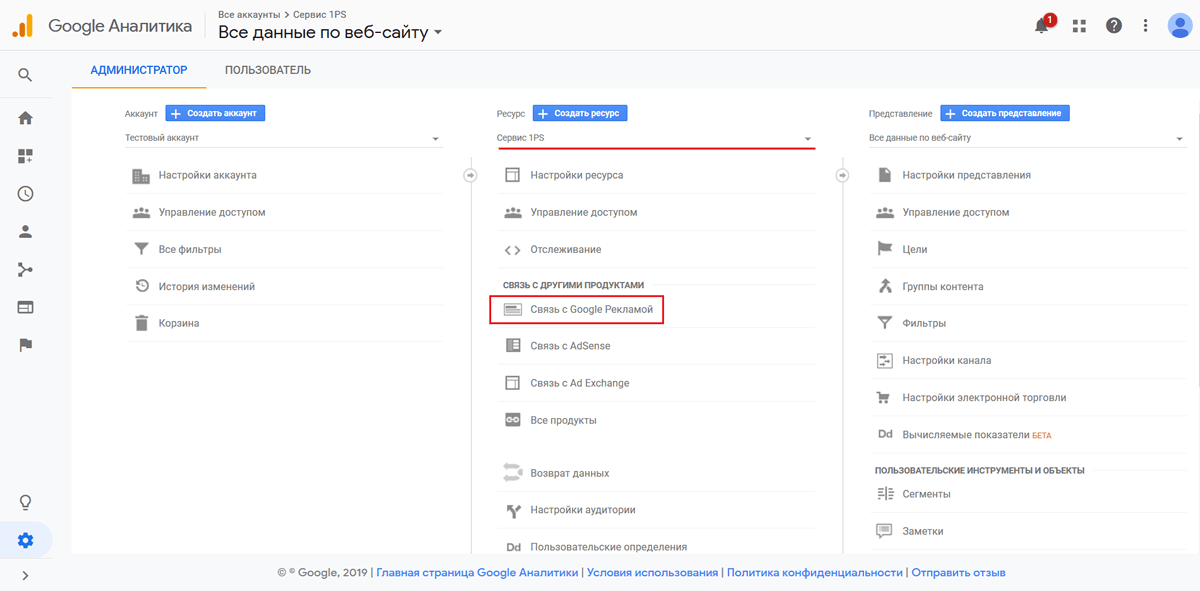Go to Home icon in sidebar

tap(25, 118)
